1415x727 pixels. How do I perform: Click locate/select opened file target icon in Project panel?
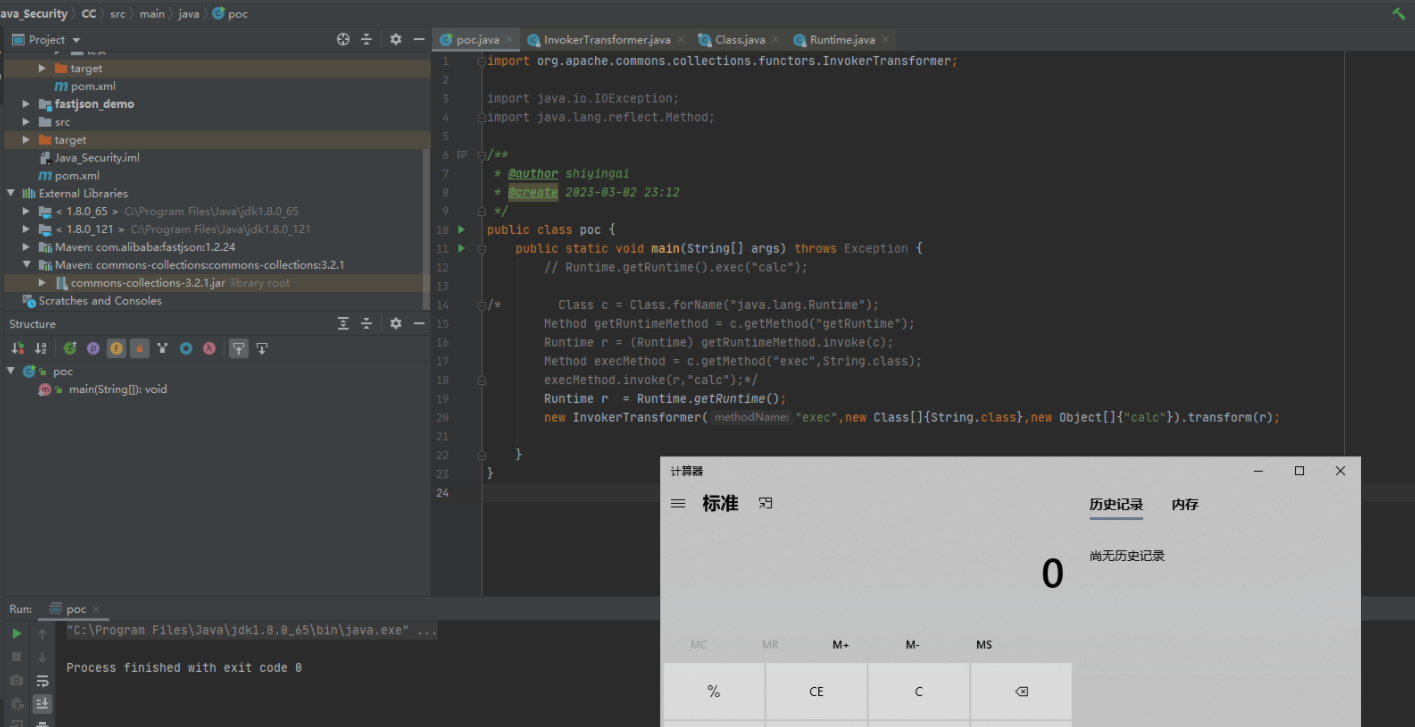[343, 39]
